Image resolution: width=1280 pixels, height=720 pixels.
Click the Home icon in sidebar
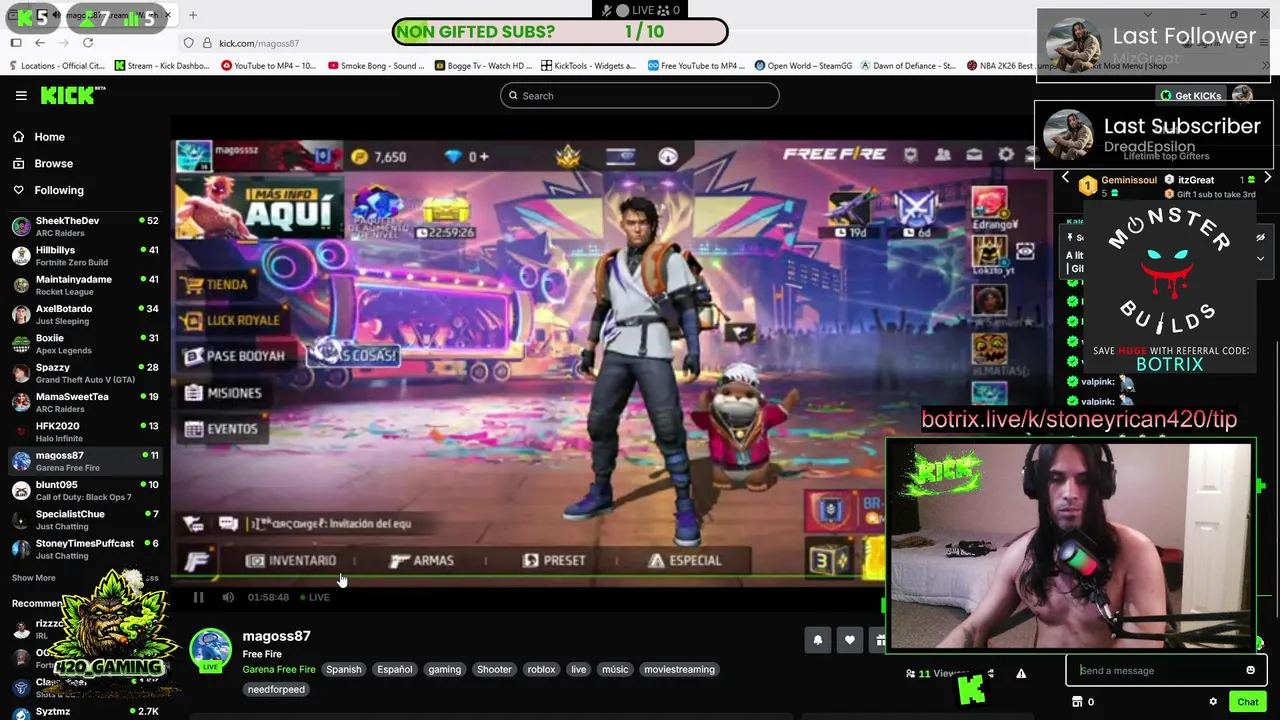[18, 137]
